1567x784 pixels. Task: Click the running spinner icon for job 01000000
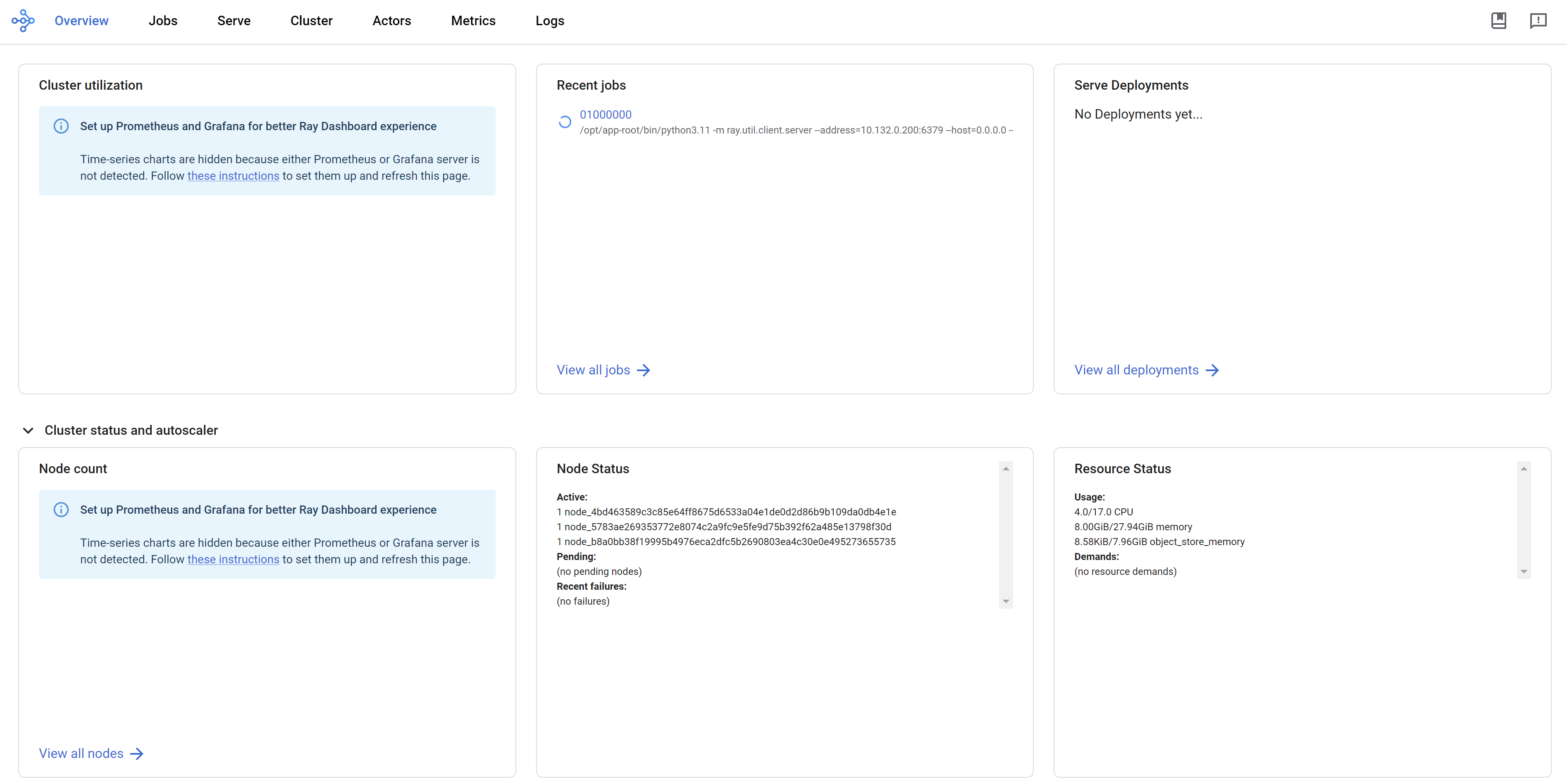565,122
